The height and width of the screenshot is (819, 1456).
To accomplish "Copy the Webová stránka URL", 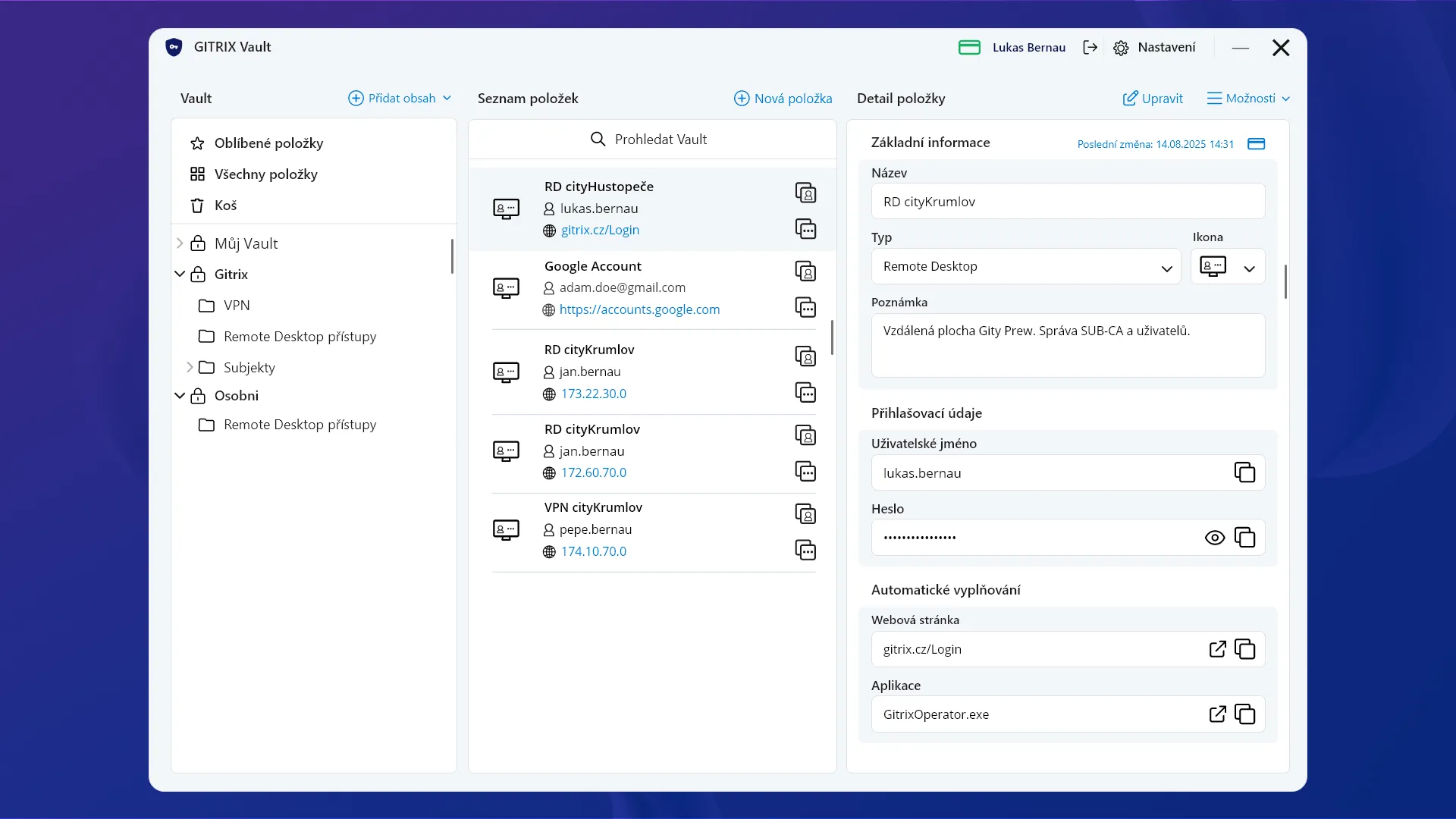I will (x=1246, y=649).
